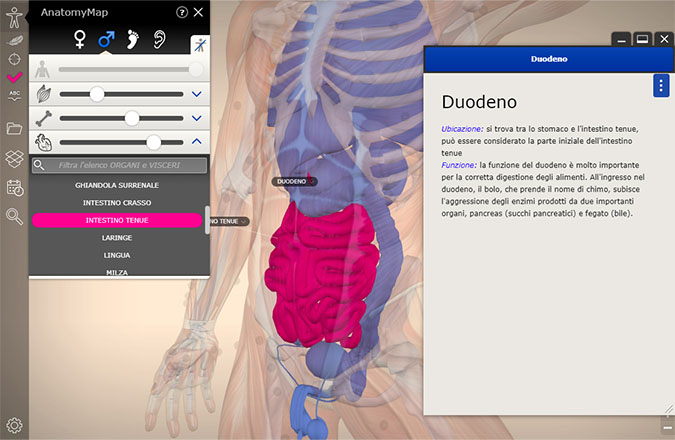Open the layers stack icon in sidebar

click(x=14, y=157)
